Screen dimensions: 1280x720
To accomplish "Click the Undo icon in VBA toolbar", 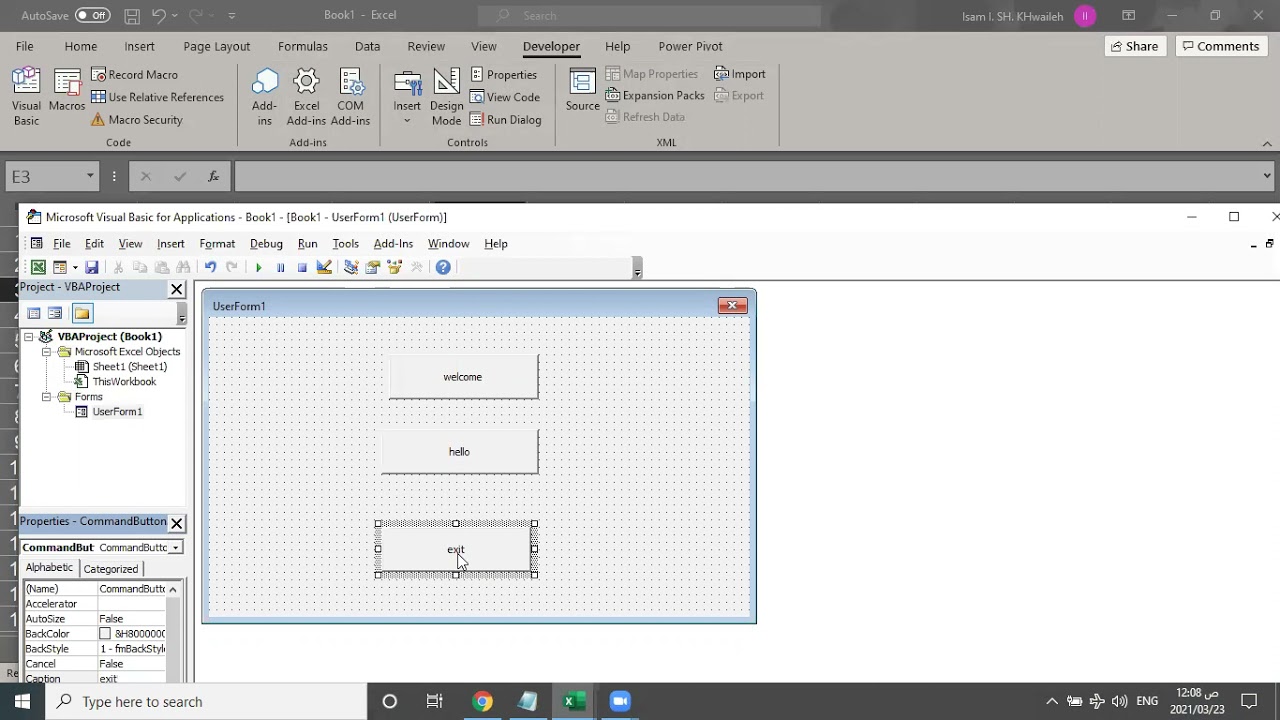I will click(210, 267).
